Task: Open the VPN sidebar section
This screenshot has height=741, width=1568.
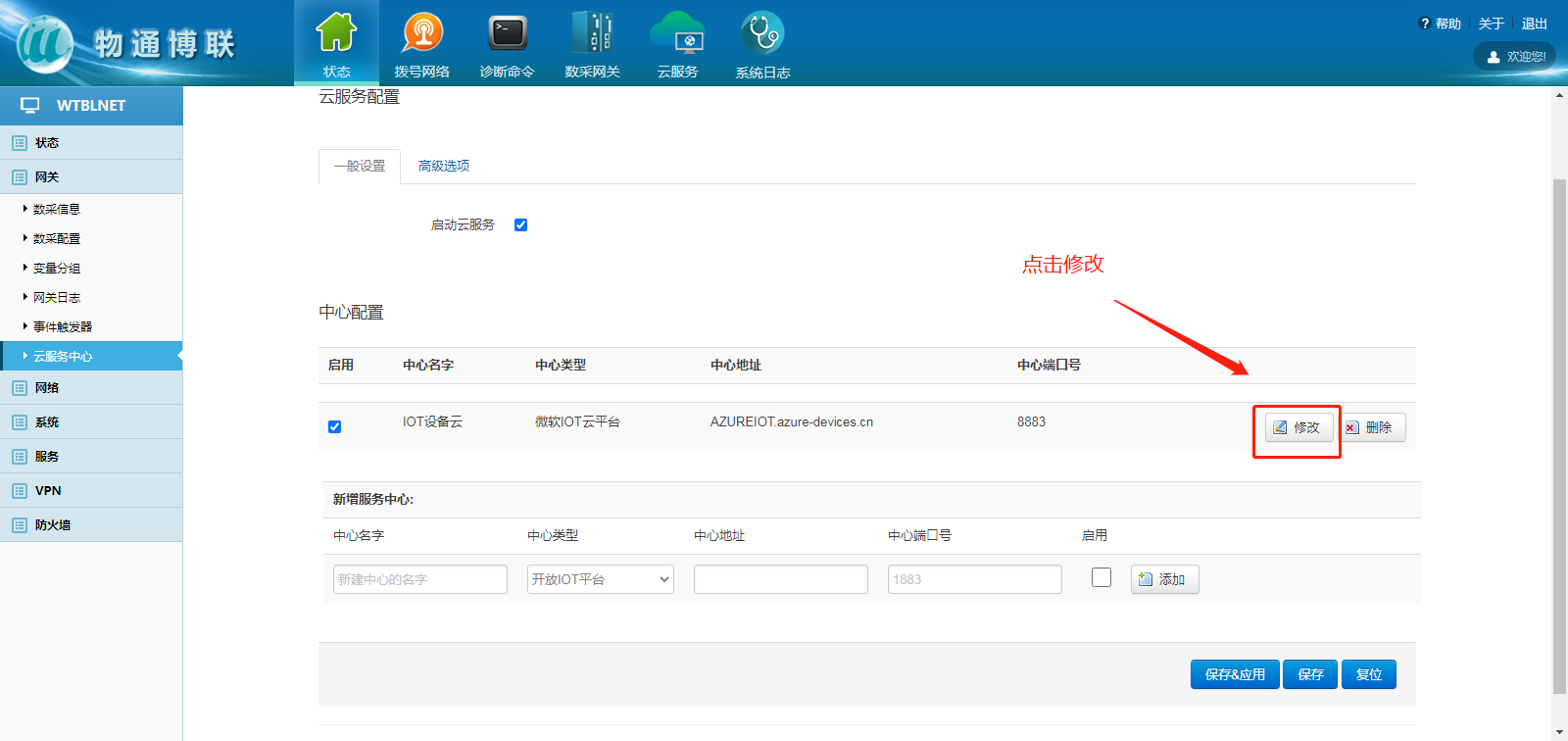Action: 91,491
